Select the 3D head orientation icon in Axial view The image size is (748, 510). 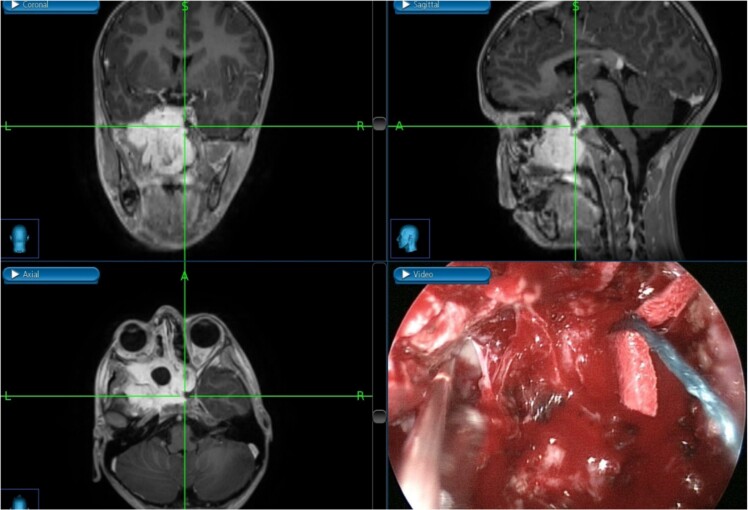20,500
